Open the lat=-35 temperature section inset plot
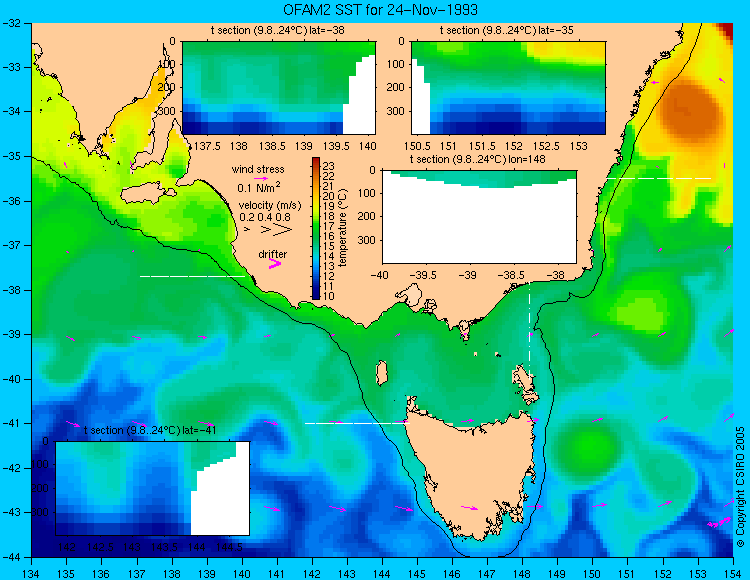 (508, 88)
